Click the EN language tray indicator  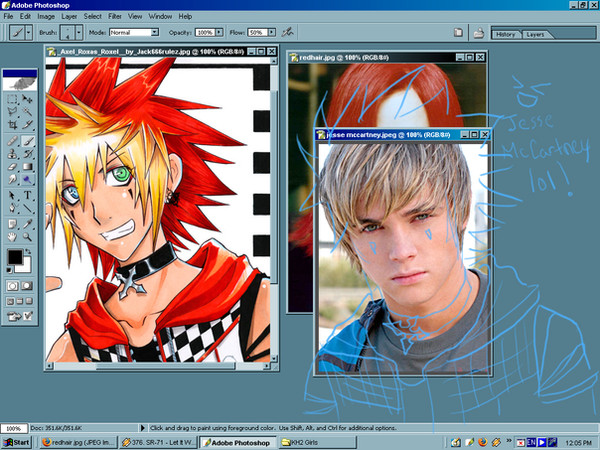click(x=531, y=442)
